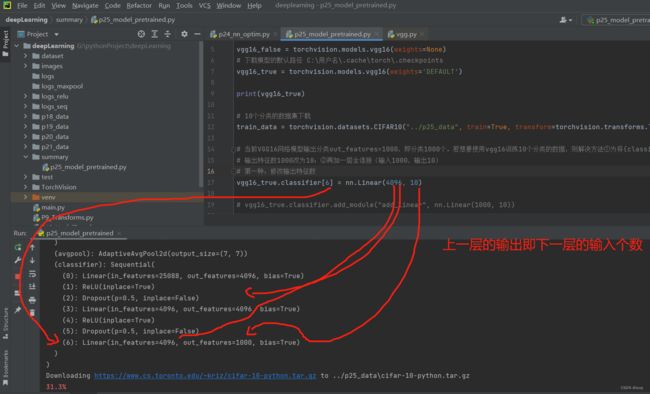Toggle soft-wrap in Run console

pyautogui.click(x=32, y=274)
